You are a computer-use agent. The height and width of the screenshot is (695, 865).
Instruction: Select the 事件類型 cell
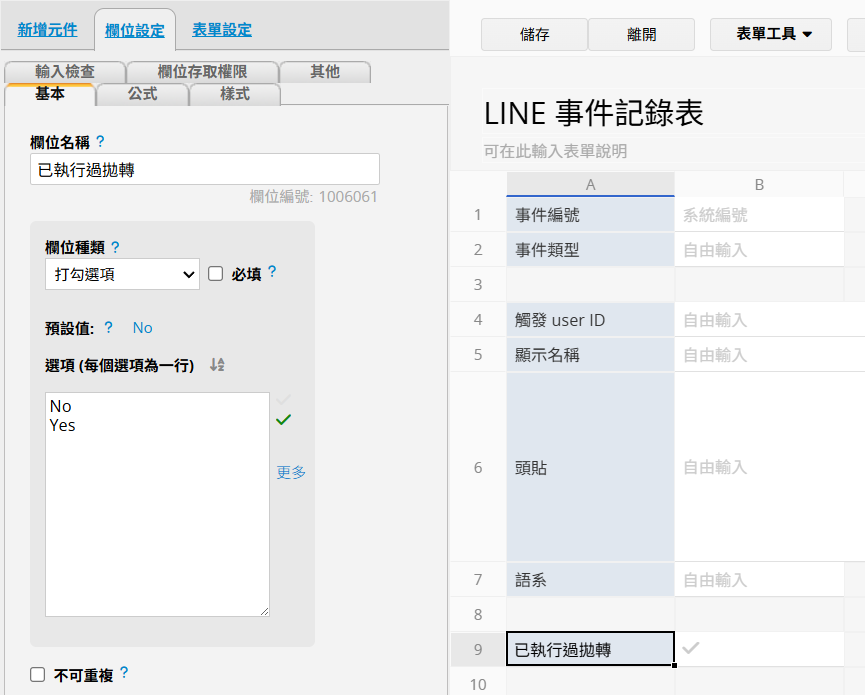[590, 250]
